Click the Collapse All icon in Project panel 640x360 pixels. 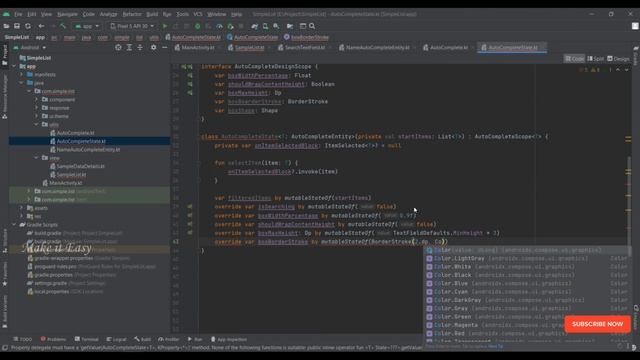pyautogui.click(x=140, y=47)
